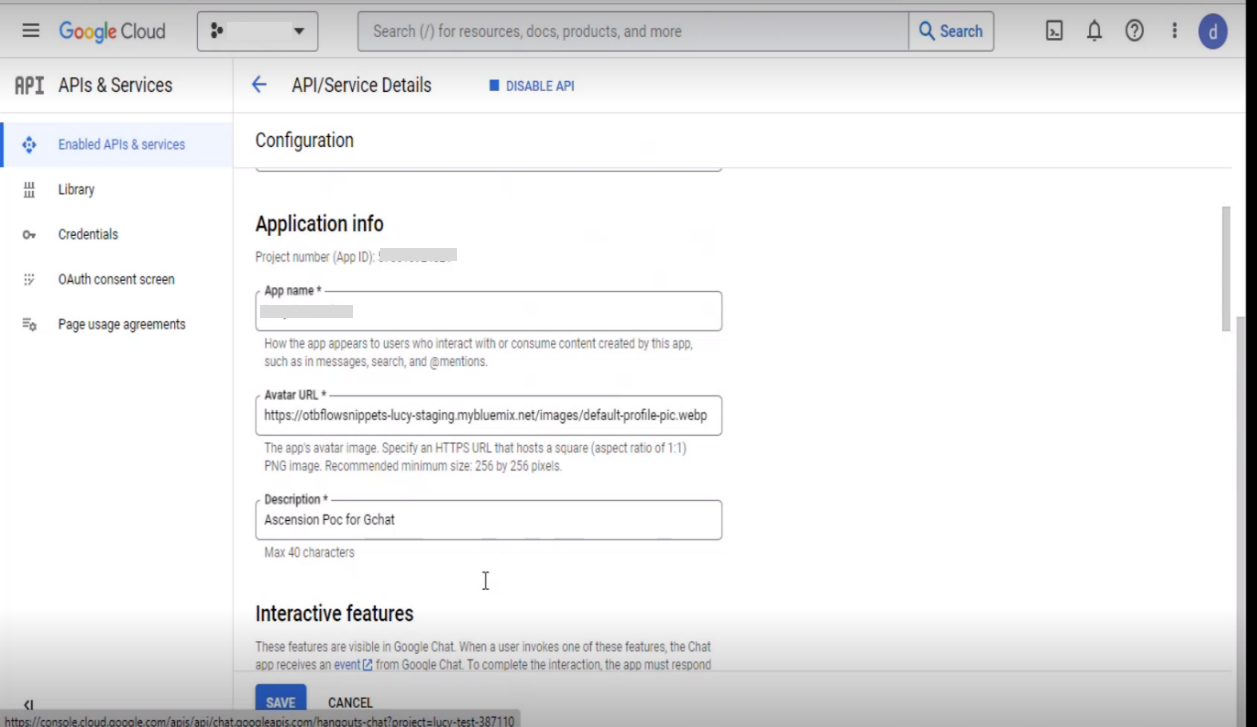Open the three-dot settings menu
The width and height of the screenshot is (1257, 727).
click(x=1174, y=31)
